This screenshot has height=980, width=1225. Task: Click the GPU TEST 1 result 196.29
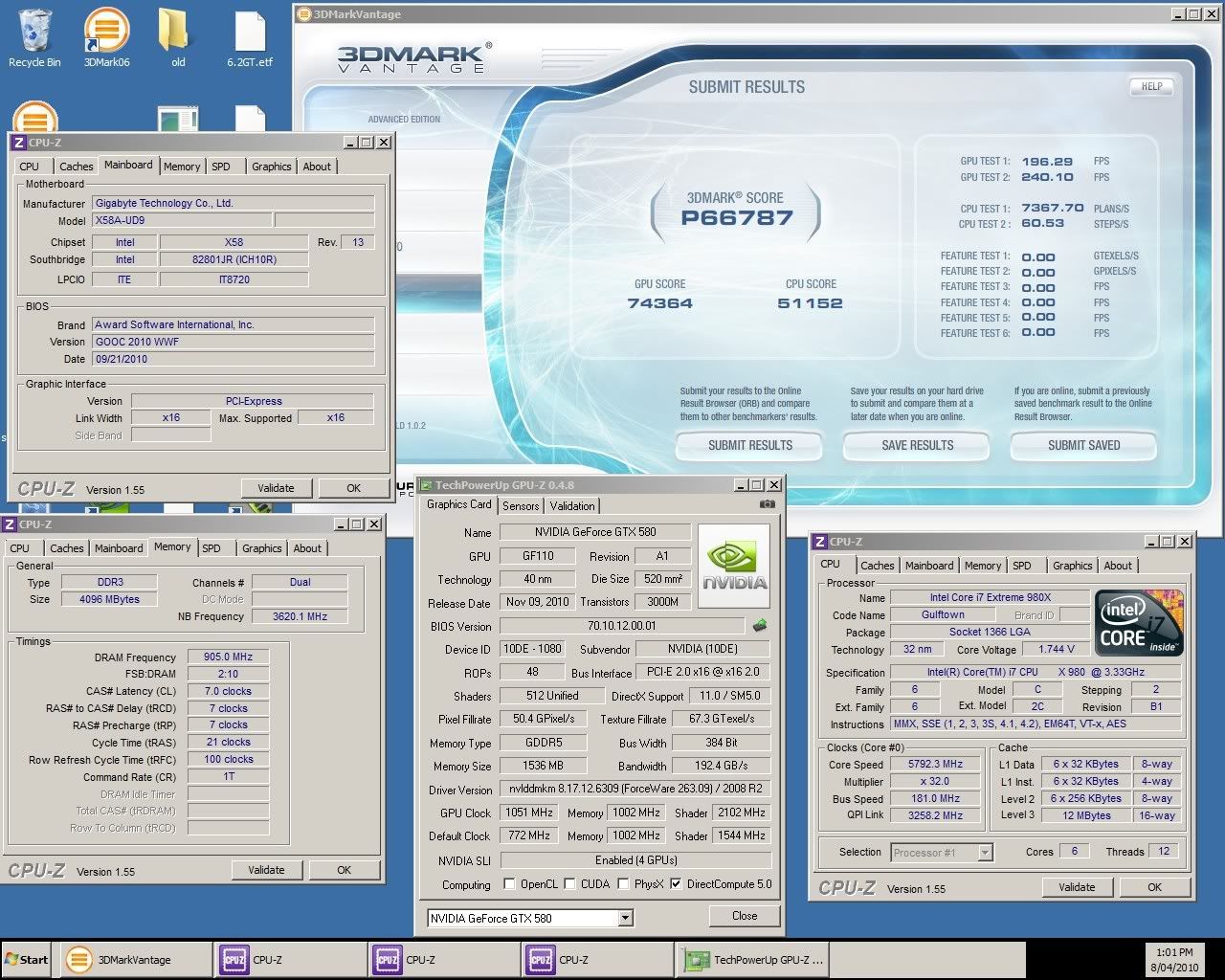click(1047, 162)
